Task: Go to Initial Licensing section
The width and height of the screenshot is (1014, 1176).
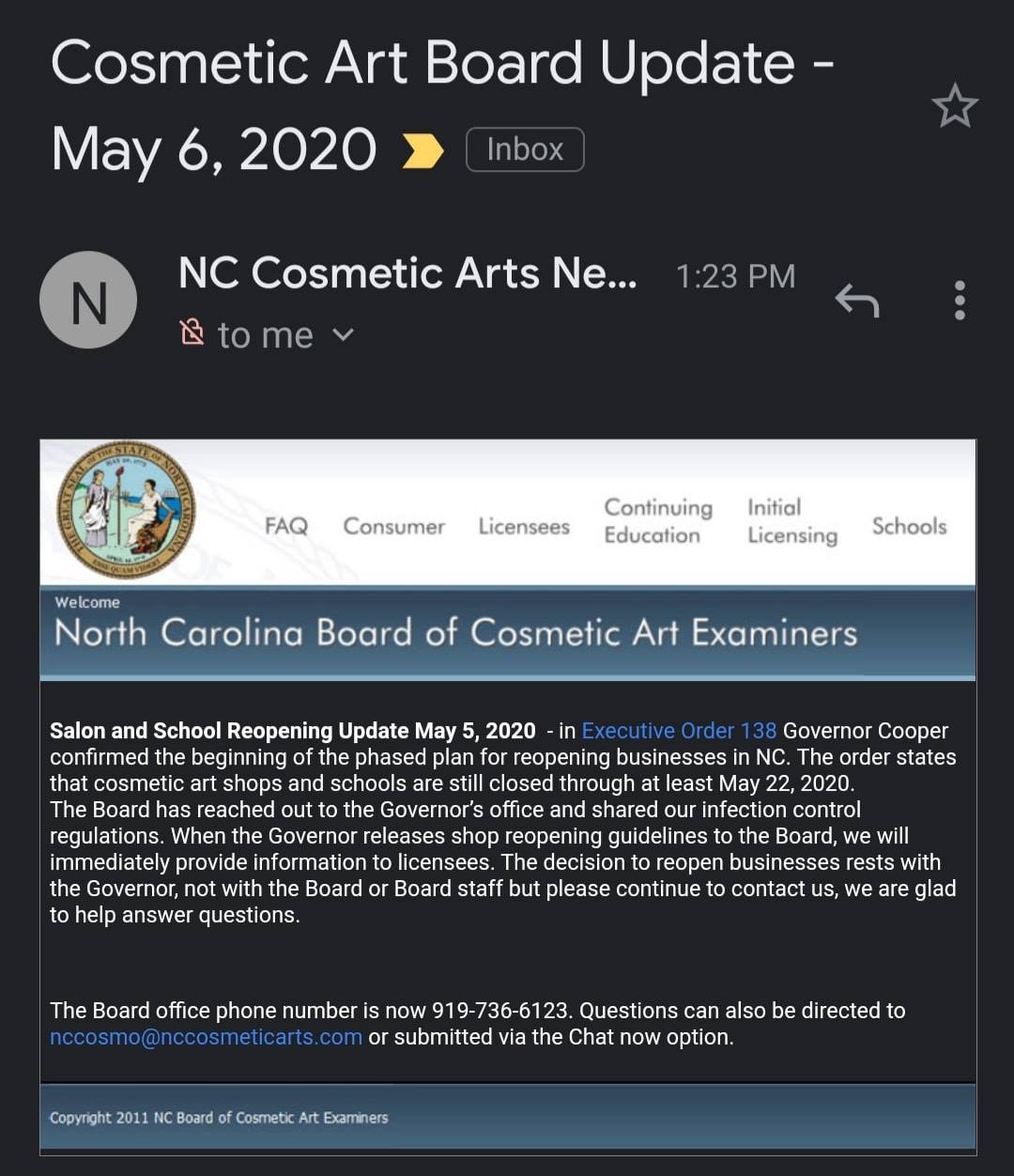Action: tap(791, 521)
